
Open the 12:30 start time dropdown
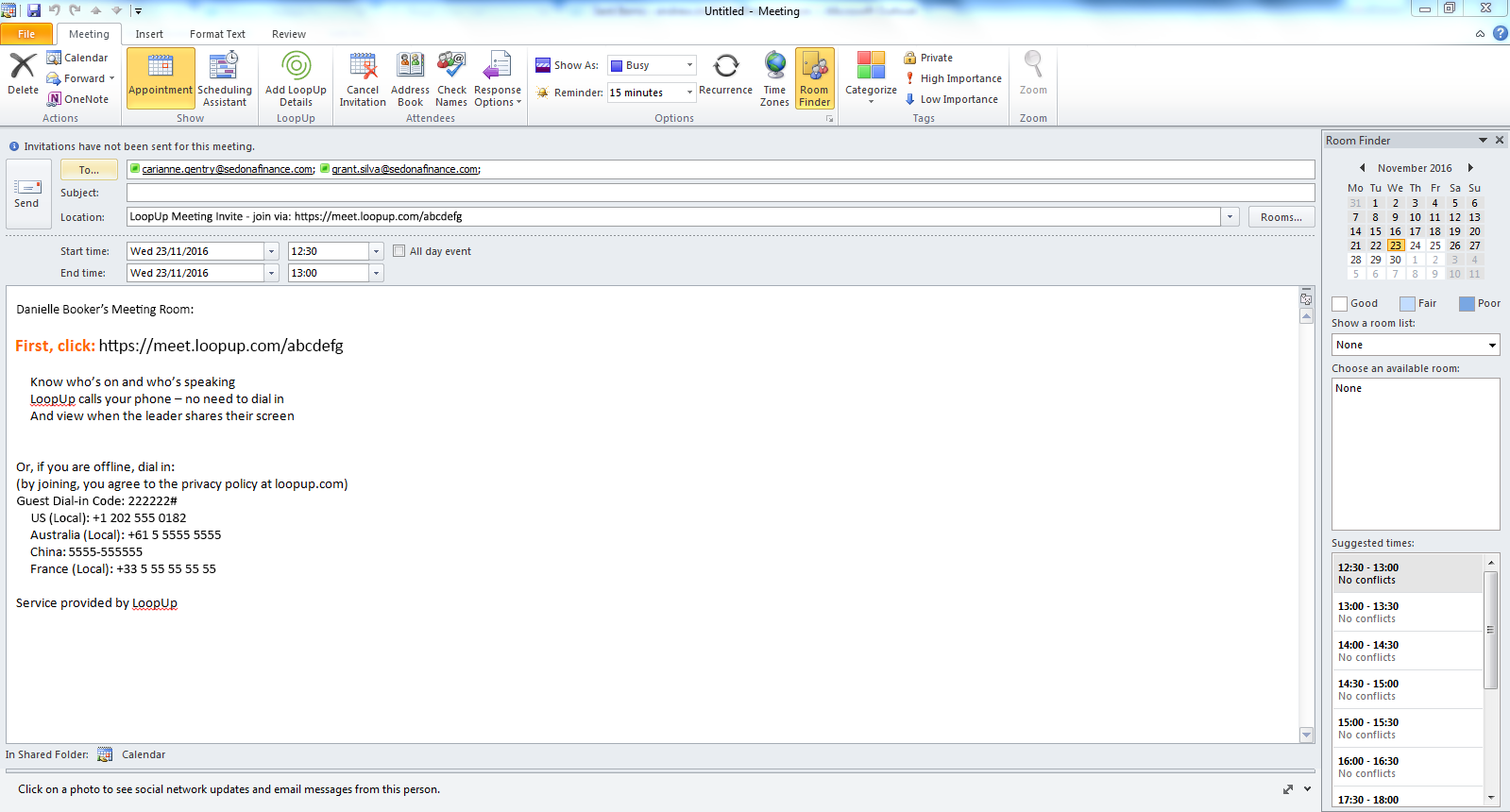376,251
